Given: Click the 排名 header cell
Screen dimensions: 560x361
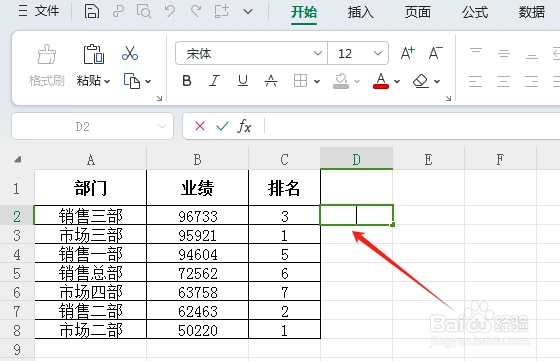Looking at the screenshot, I should pyautogui.click(x=284, y=188).
